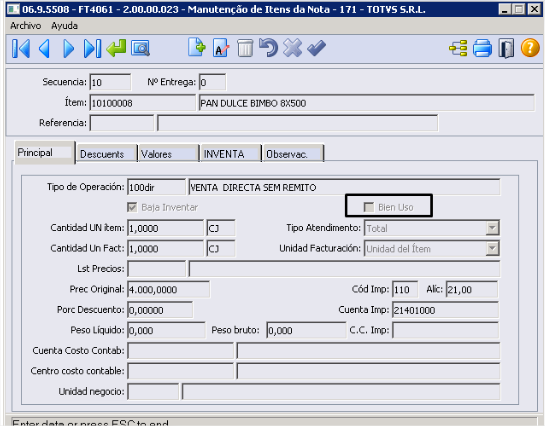Click the Referencia code field
545x426 pixels.
click(x=122, y=123)
